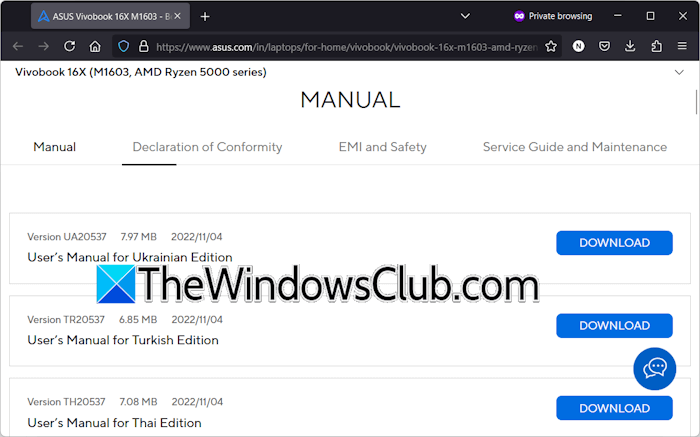Open the live chat bubble icon

coord(654,368)
